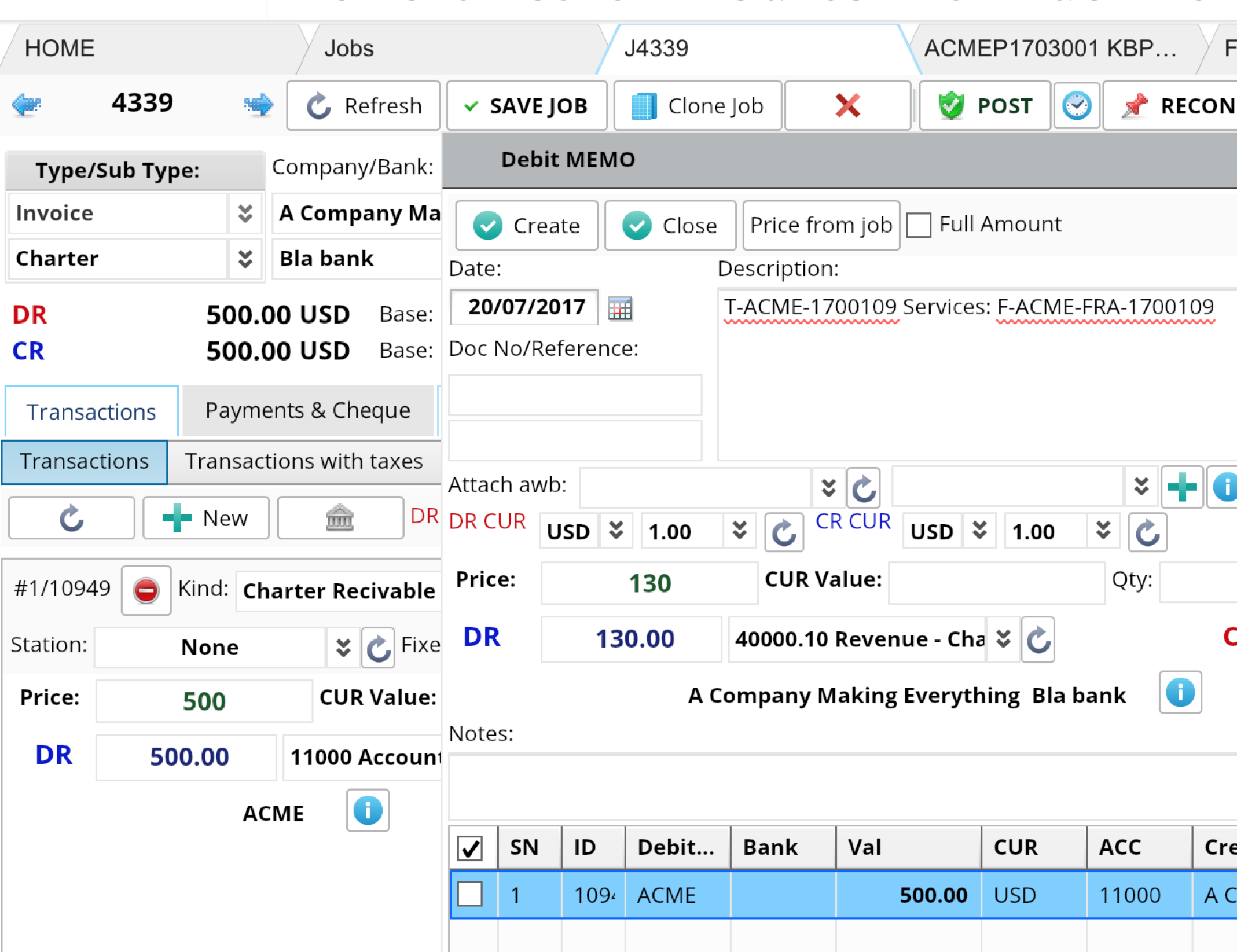Click info icon next to ACME

(x=368, y=811)
